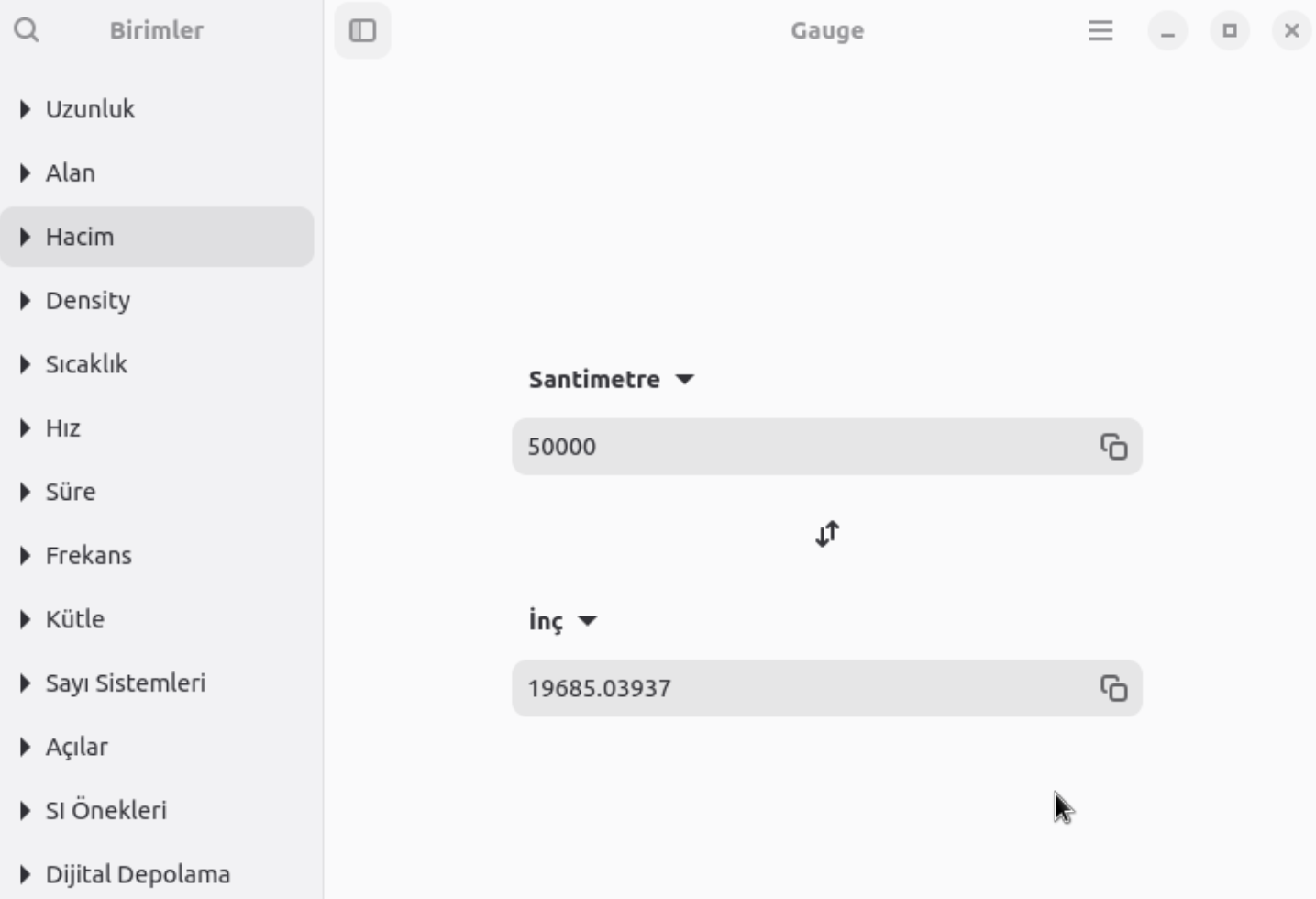Open the Santimetre unit dropdown

click(611, 379)
